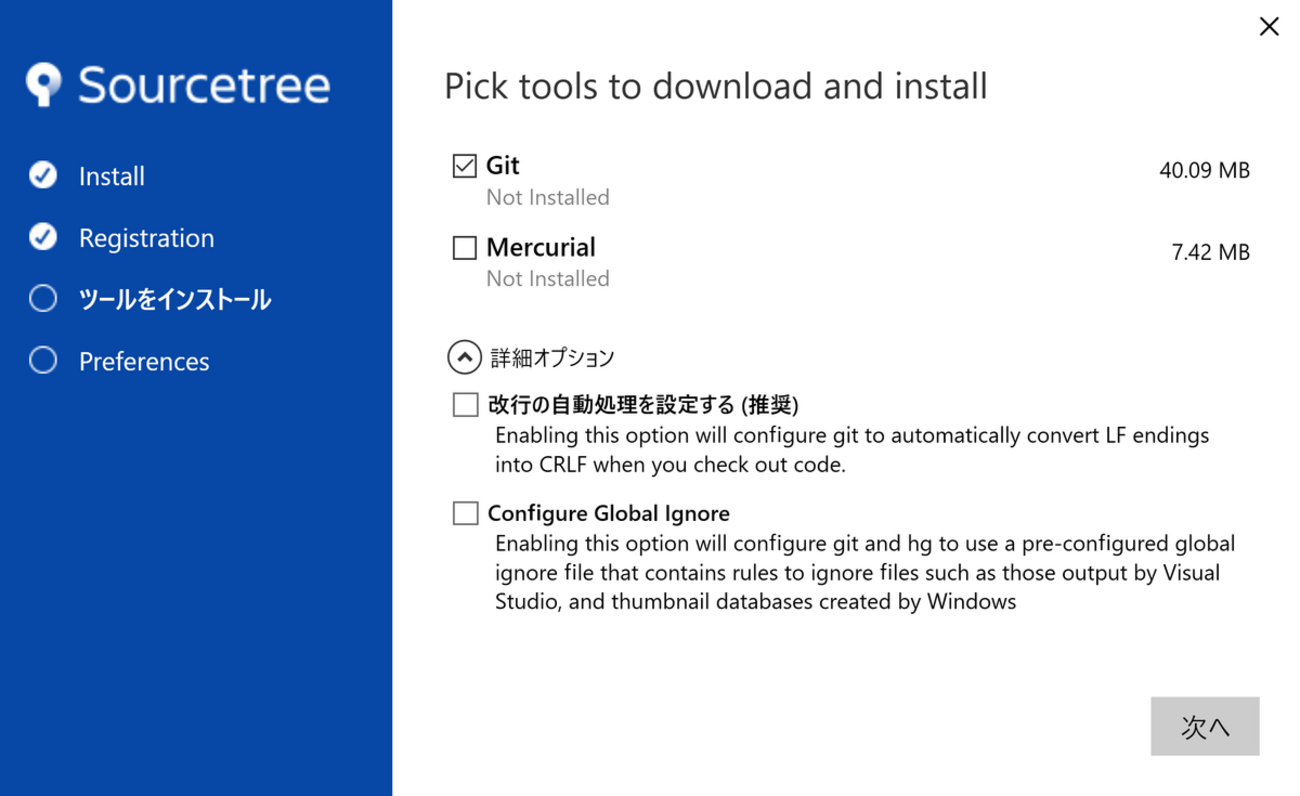Close the installer with the X button

click(x=1268, y=27)
